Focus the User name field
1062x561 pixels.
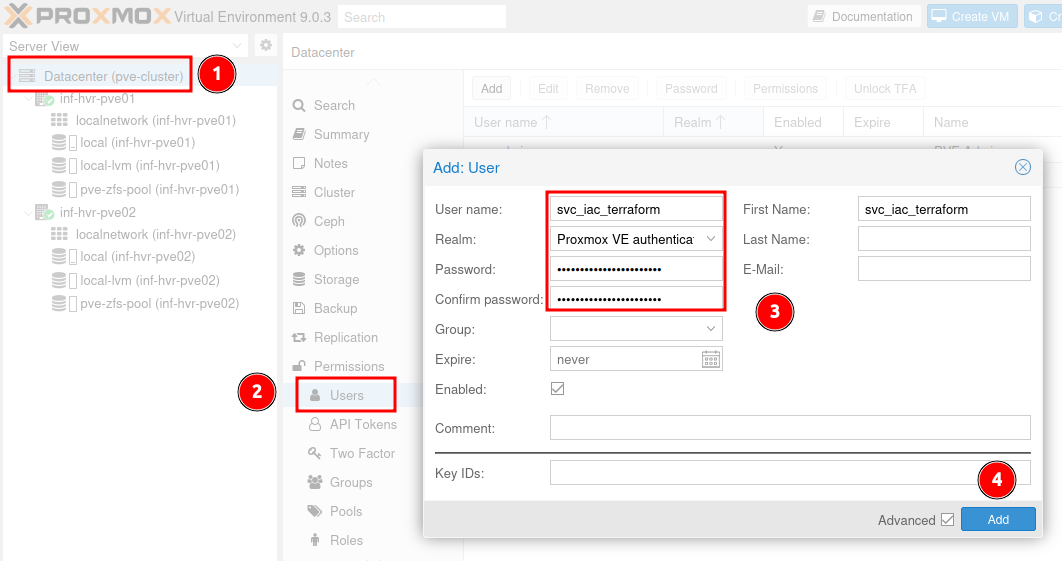coord(636,209)
